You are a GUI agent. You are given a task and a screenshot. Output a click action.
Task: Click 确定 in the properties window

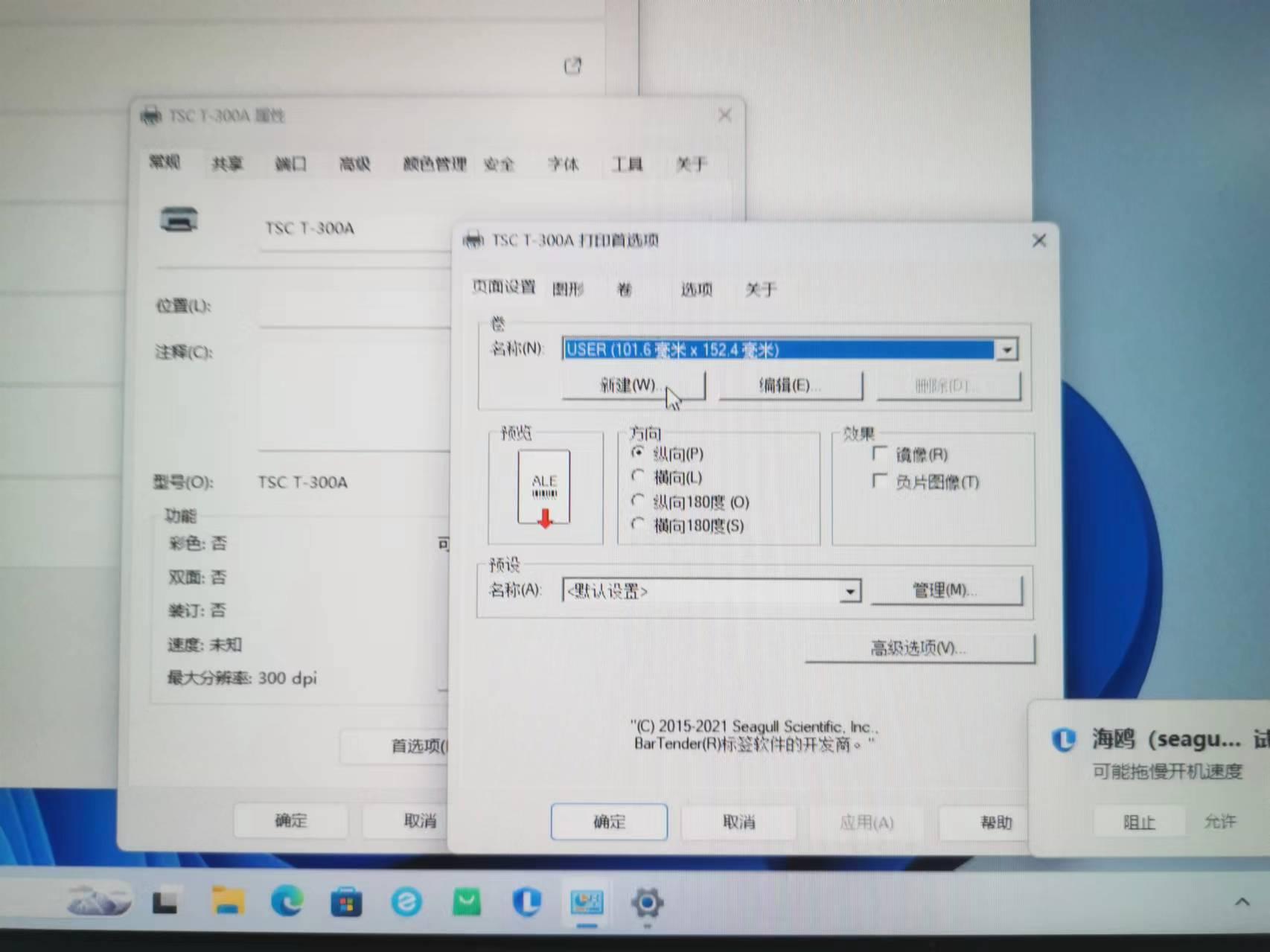pyautogui.click(x=291, y=820)
